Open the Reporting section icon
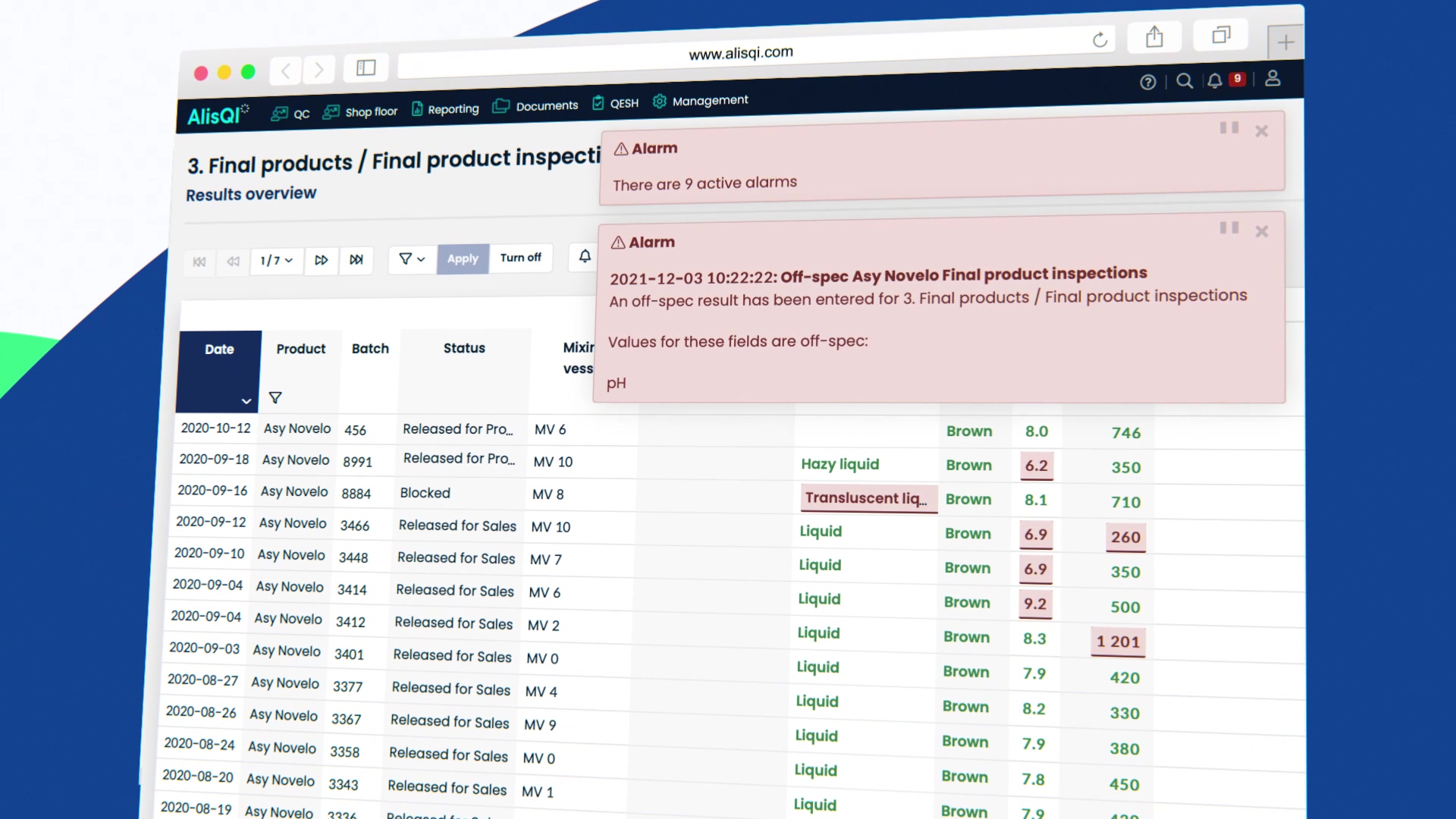1456x819 pixels. [x=418, y=108]
